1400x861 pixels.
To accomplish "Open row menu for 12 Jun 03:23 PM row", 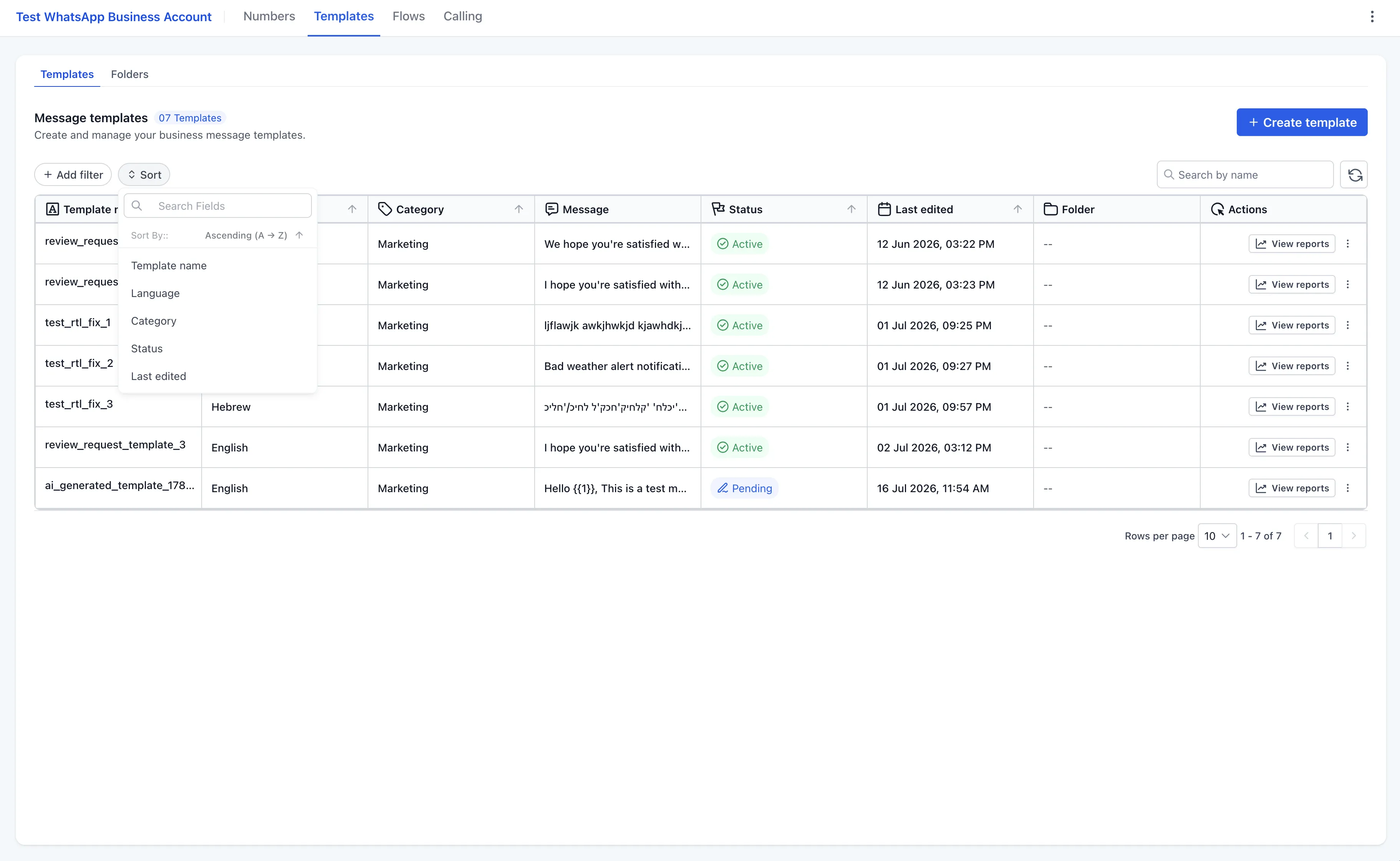I will coord(1348,285).
